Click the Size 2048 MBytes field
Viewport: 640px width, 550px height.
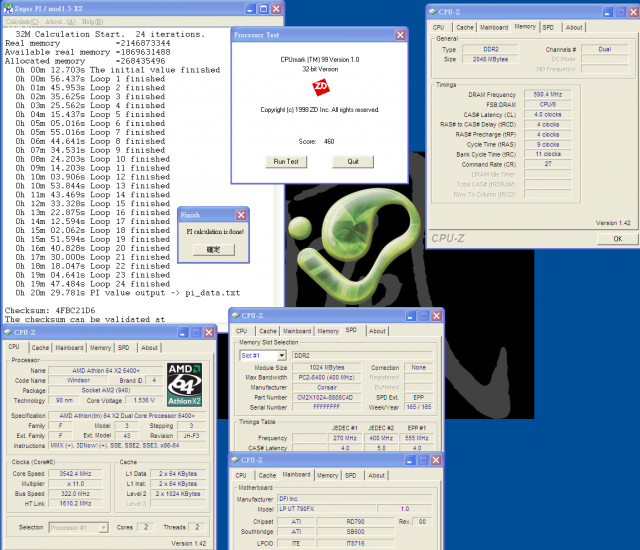point(490,59)
